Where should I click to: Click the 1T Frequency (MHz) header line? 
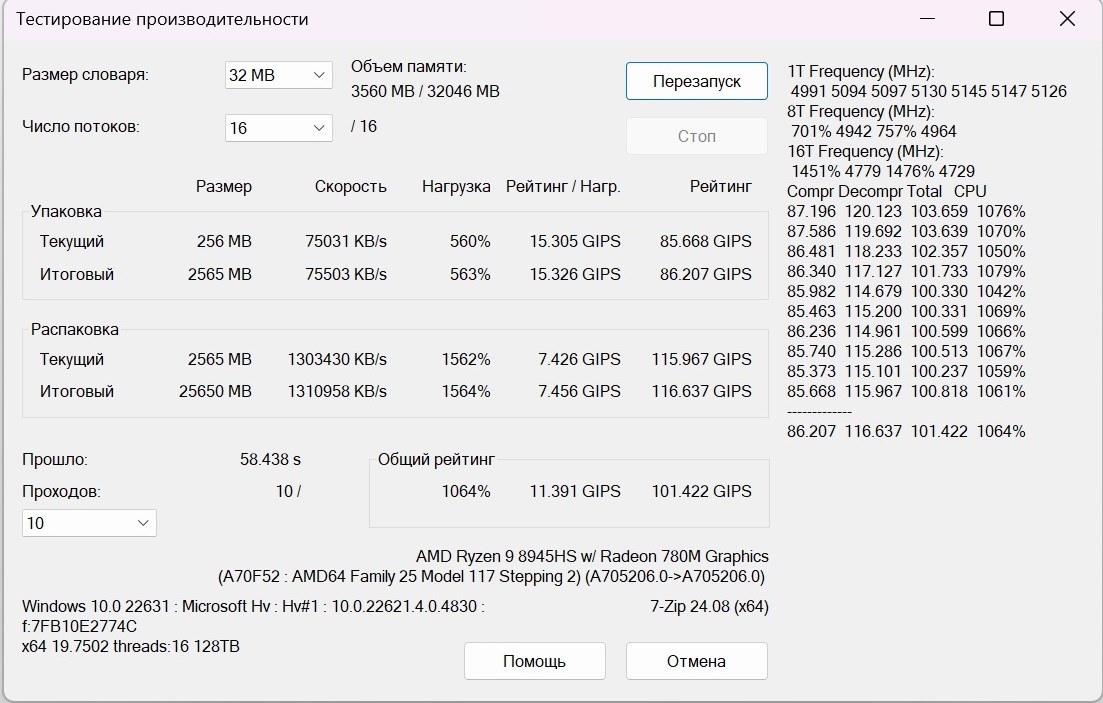pos(861,71)
